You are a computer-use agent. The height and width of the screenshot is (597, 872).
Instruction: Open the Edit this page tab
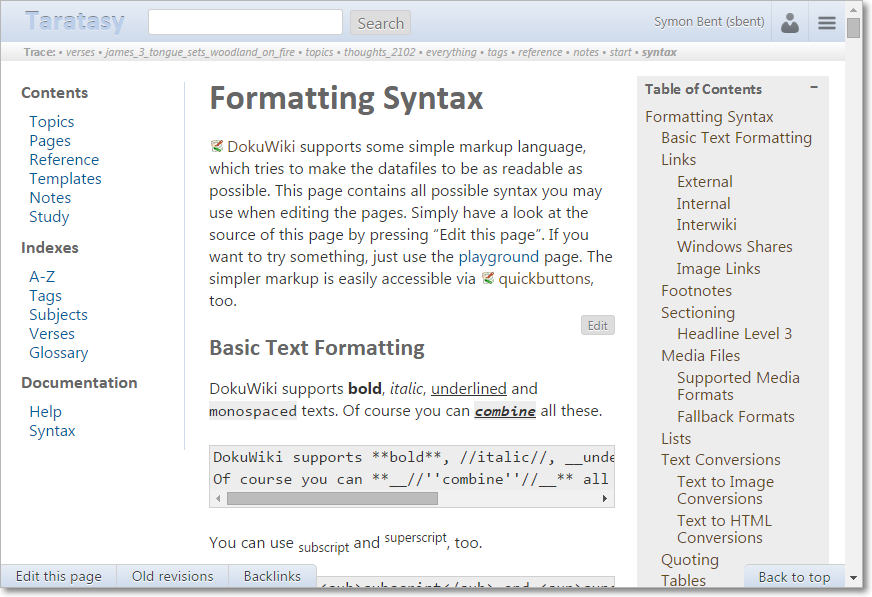point(59,576)
